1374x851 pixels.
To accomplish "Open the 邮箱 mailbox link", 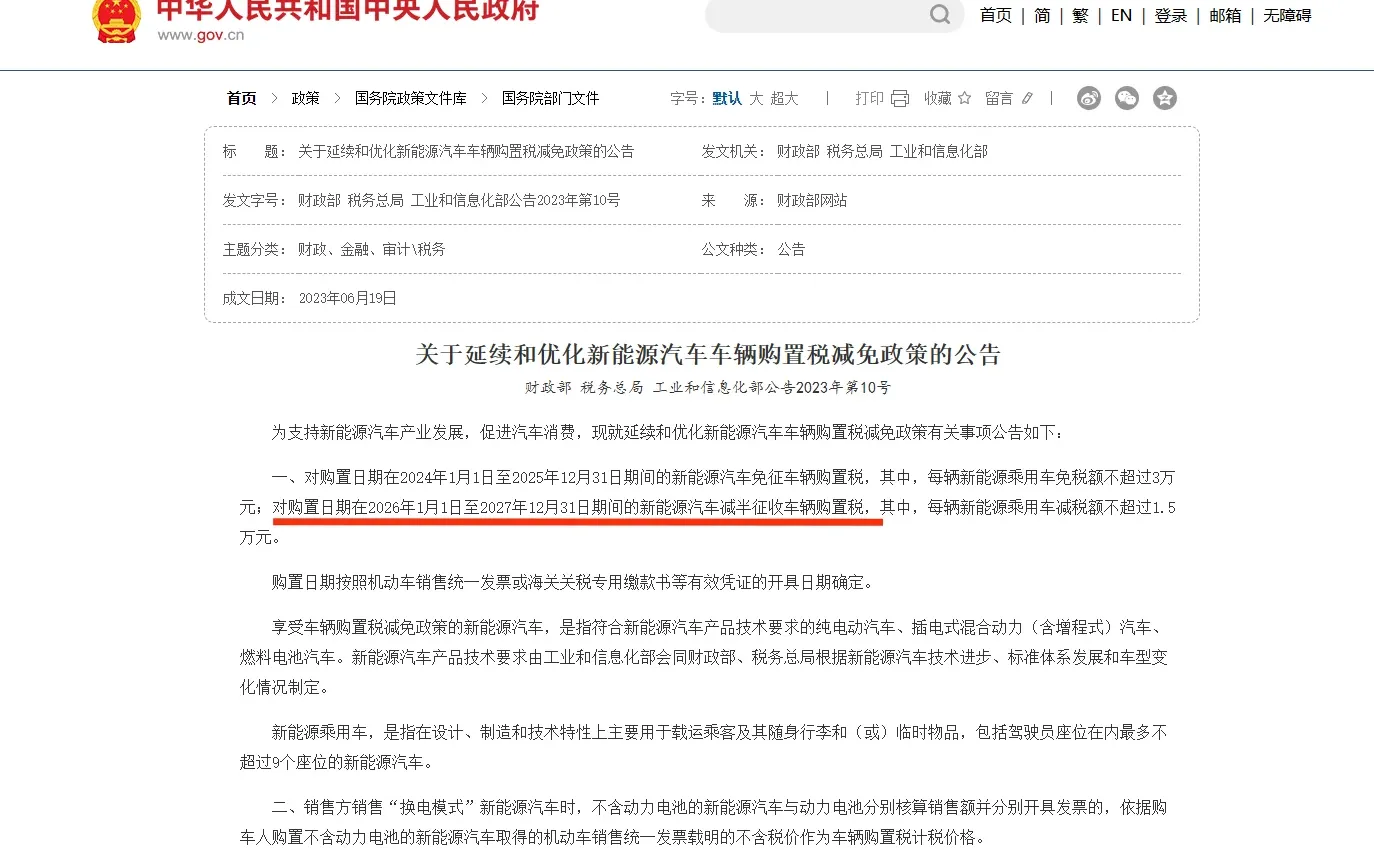I will 1224,15.
